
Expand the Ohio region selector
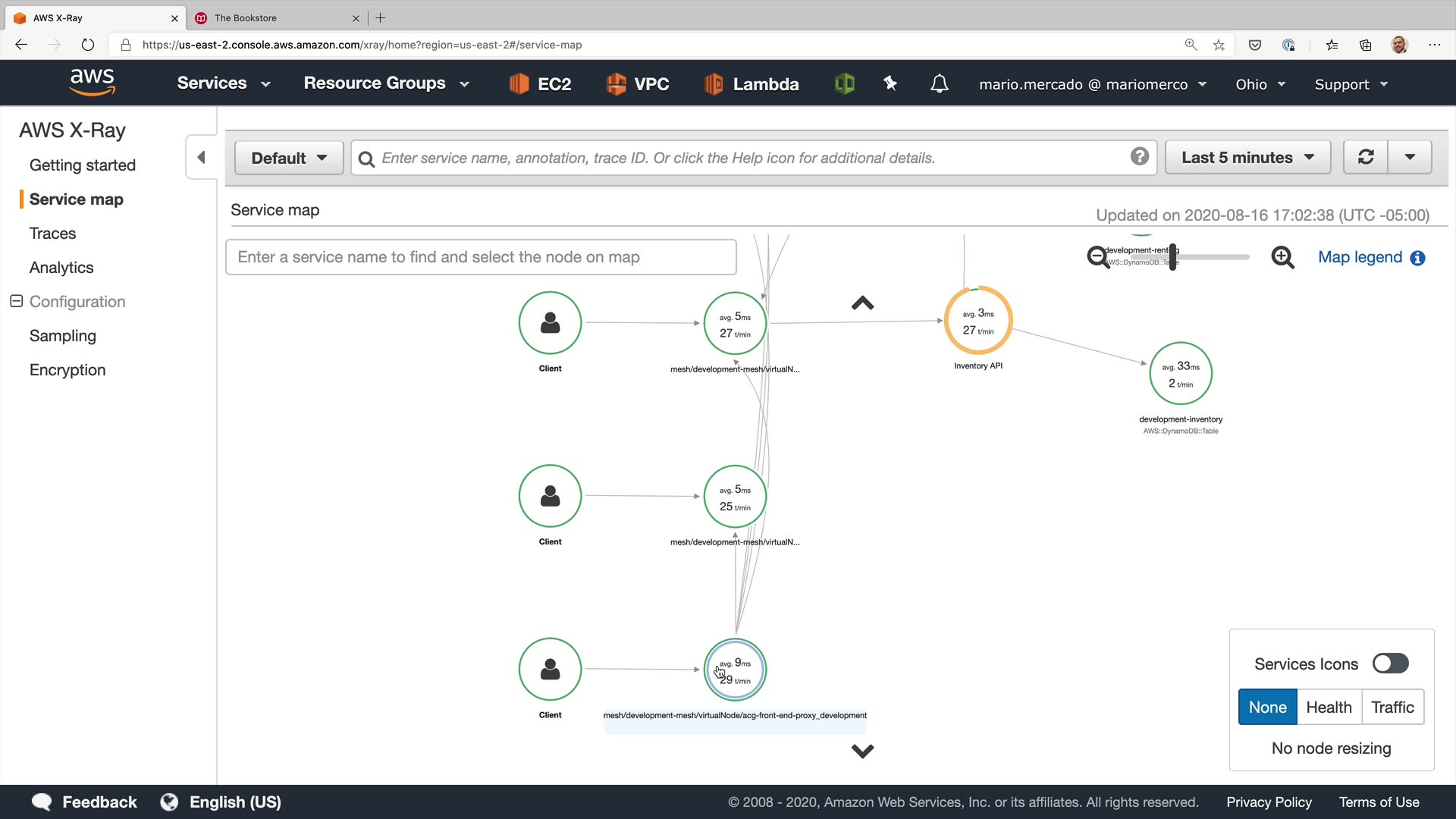click(x=1260, y=84)
